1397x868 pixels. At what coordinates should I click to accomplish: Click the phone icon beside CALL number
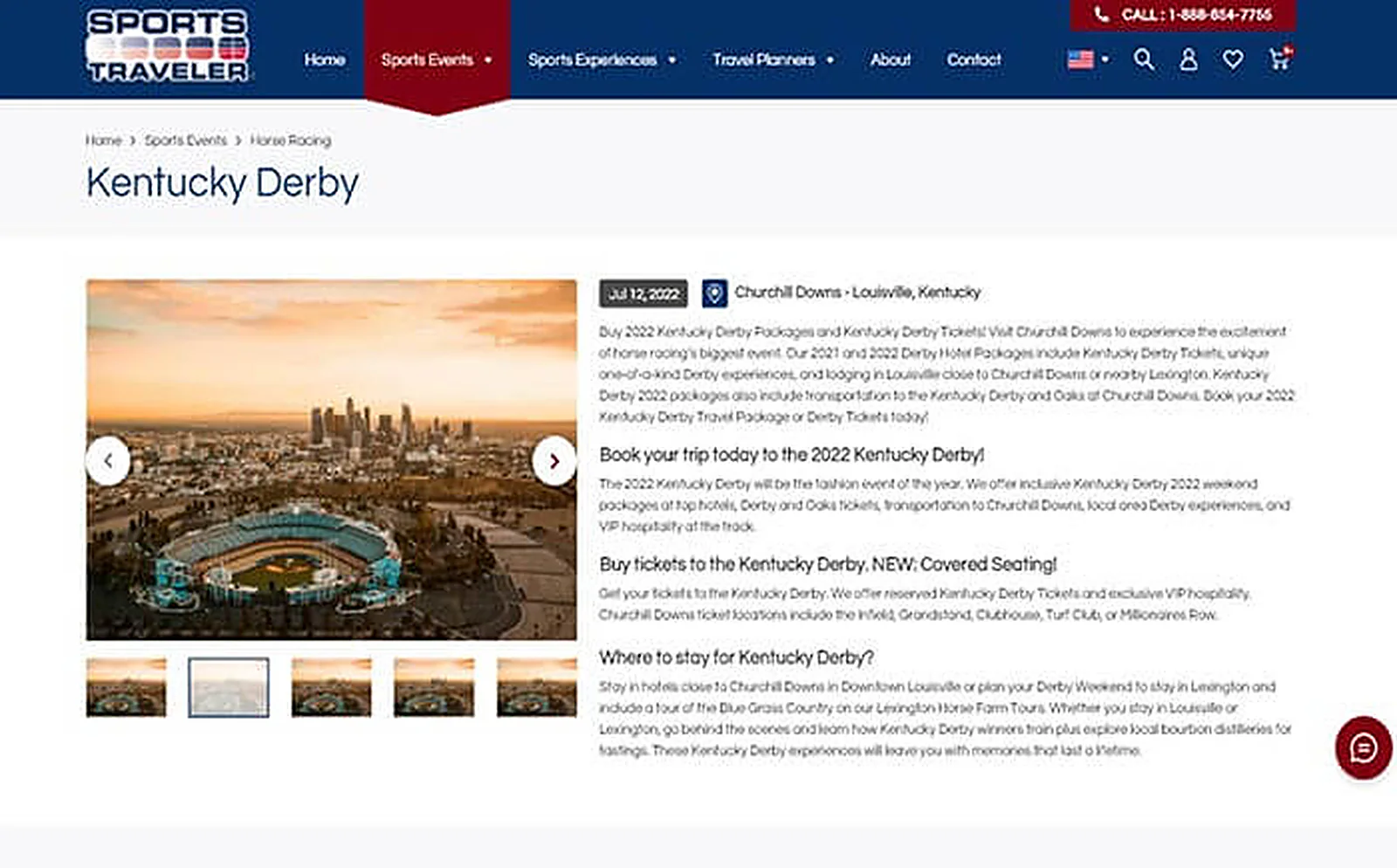1102,15
